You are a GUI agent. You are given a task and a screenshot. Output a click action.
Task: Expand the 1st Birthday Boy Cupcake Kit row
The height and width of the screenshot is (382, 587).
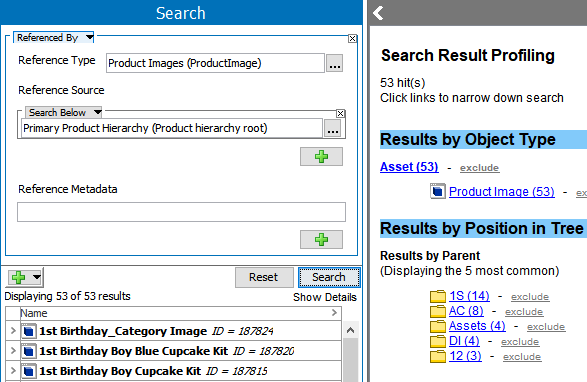coord(13,371)
